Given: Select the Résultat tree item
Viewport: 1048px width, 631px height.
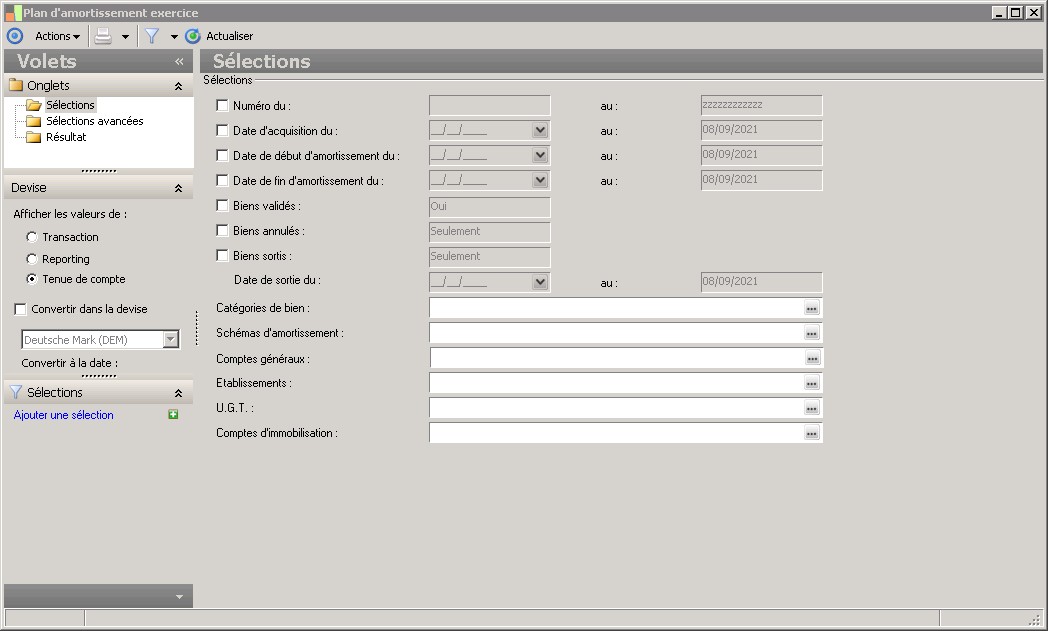Looking at the screenshot, I should (x=66, y=137).
